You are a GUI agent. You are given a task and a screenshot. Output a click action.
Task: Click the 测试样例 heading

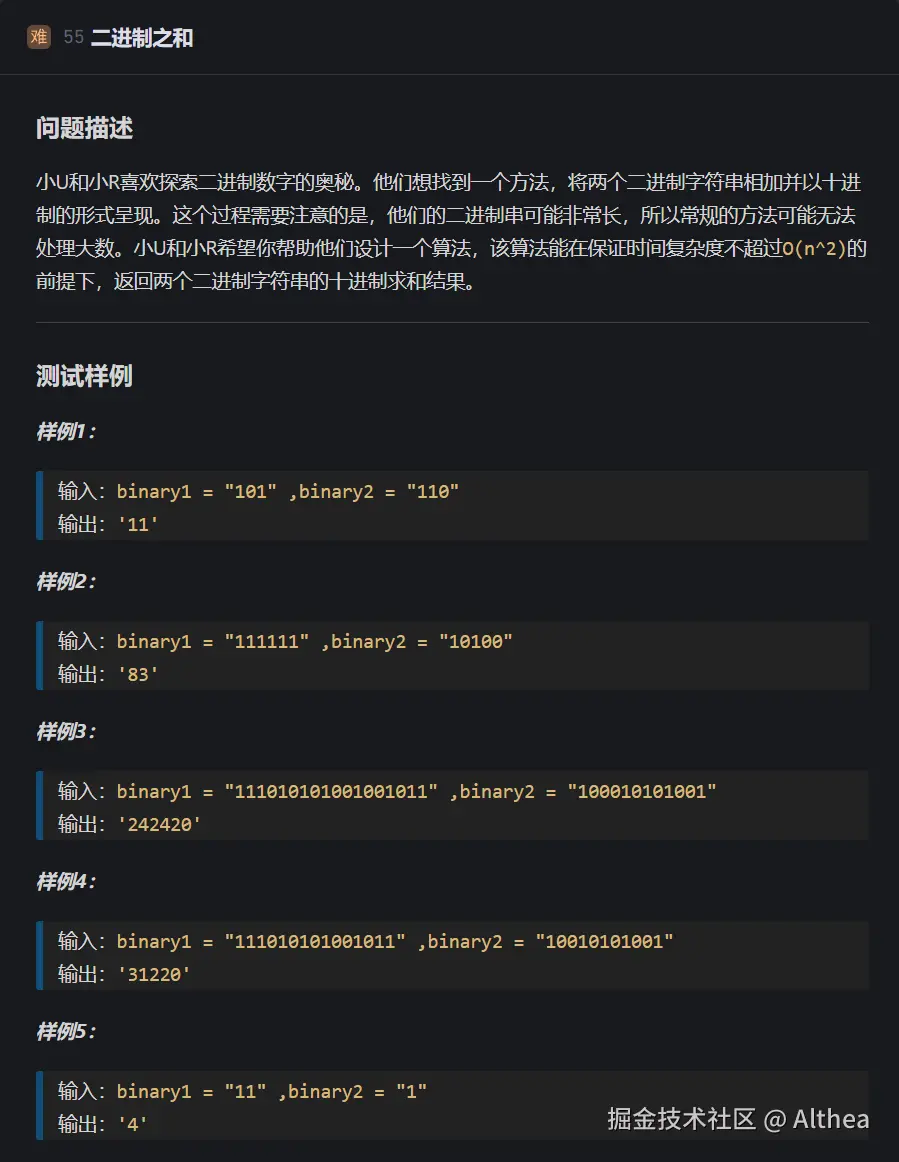(x=84, y=376)
